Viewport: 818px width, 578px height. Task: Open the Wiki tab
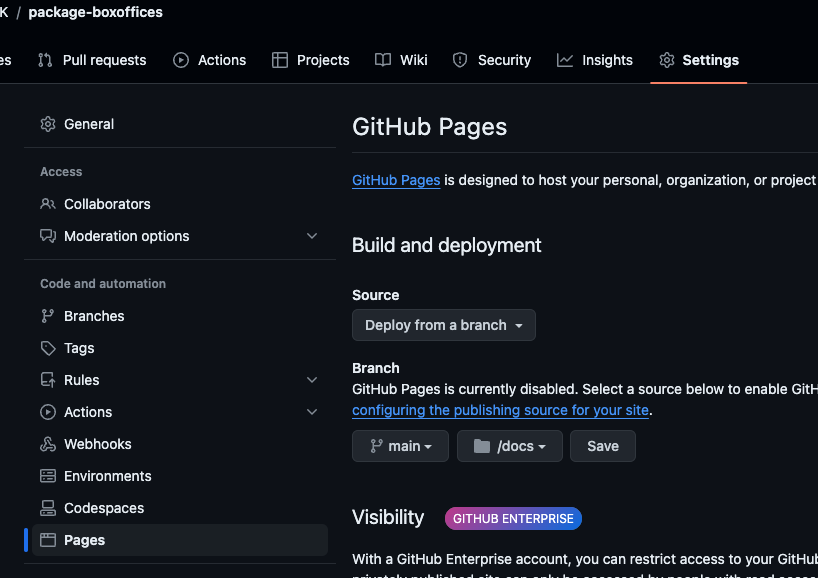(401, 60)
